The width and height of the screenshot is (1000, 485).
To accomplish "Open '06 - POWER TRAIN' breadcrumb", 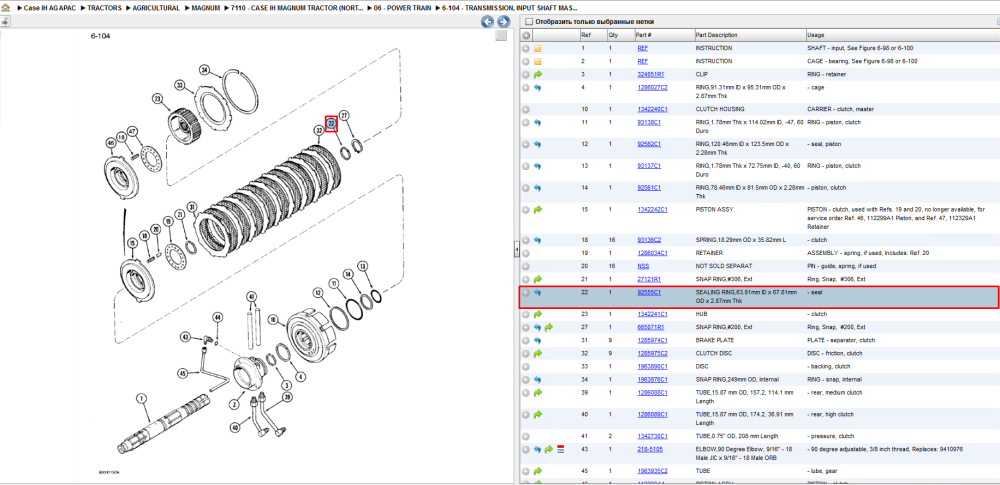I will [403, 8].
